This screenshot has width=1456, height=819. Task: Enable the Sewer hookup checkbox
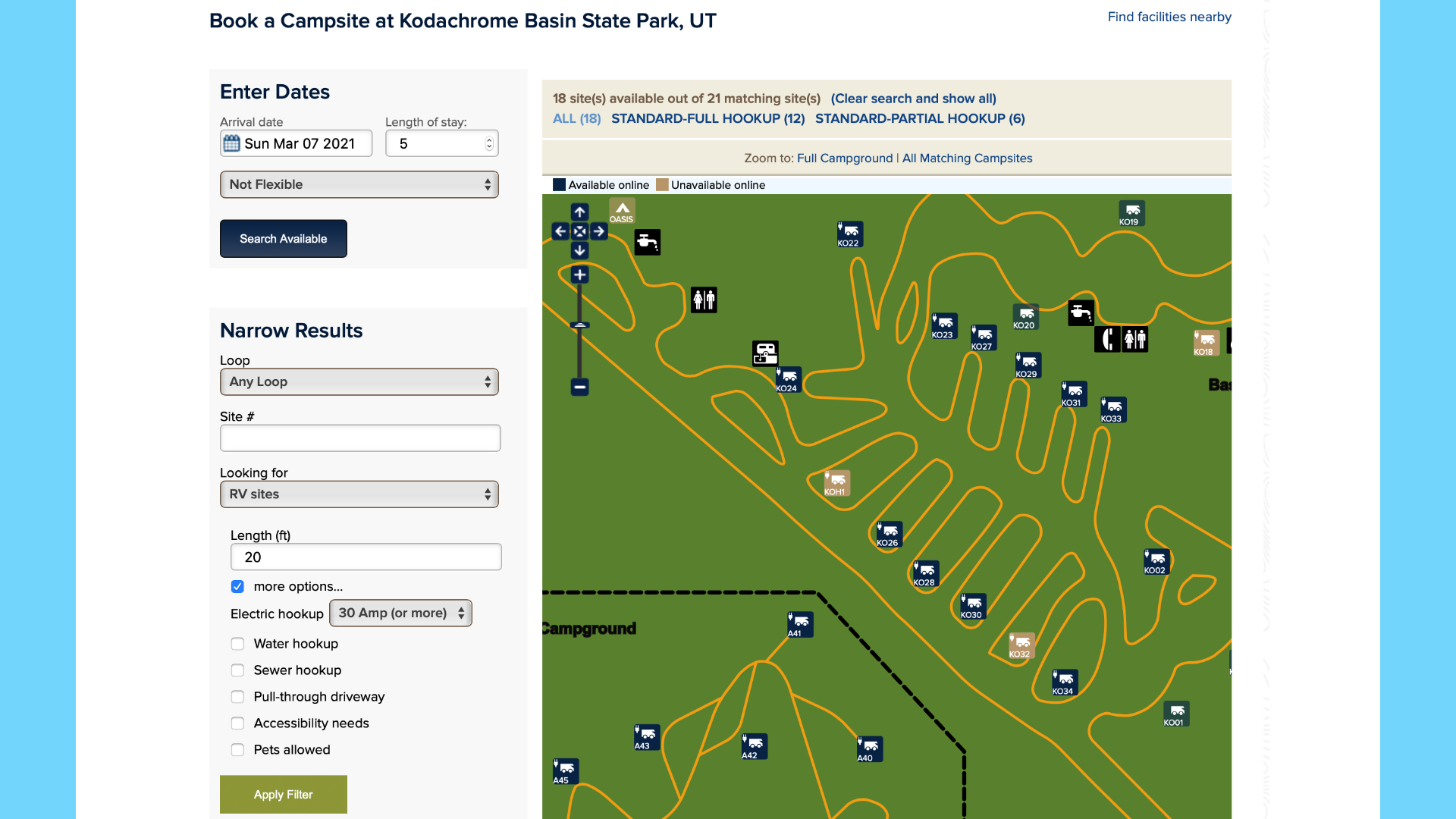coord(237,670)
